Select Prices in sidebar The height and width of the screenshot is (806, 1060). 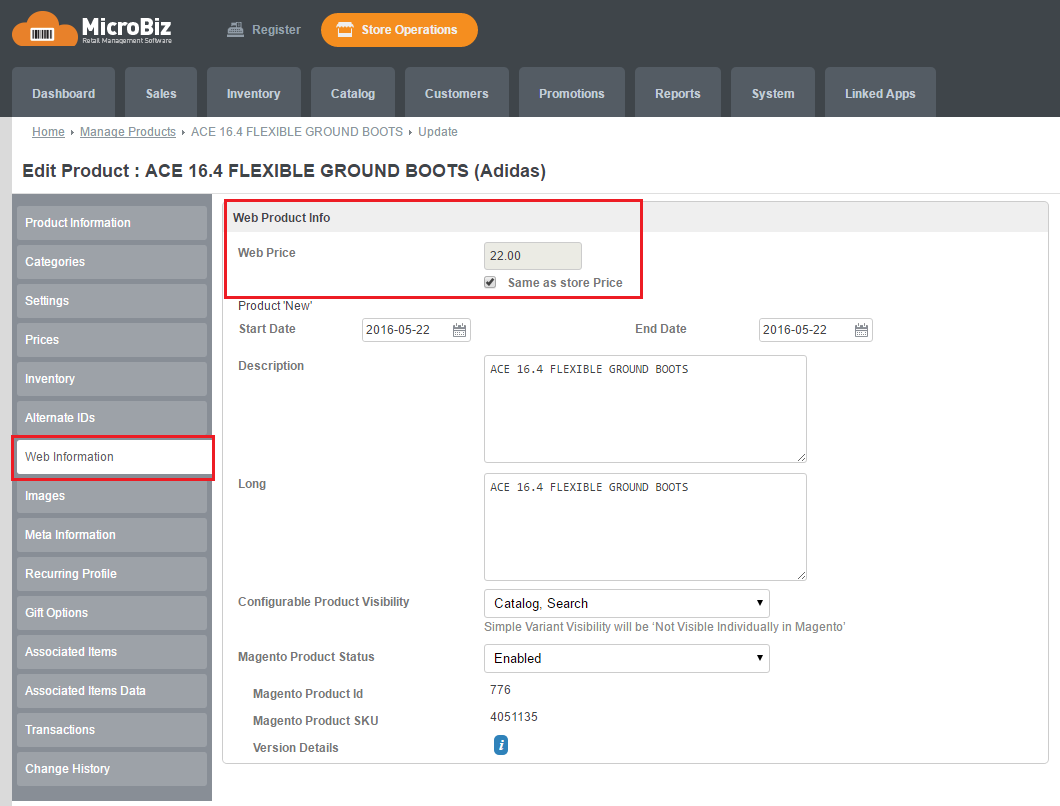pyautogui.click(x=112, y=339)
